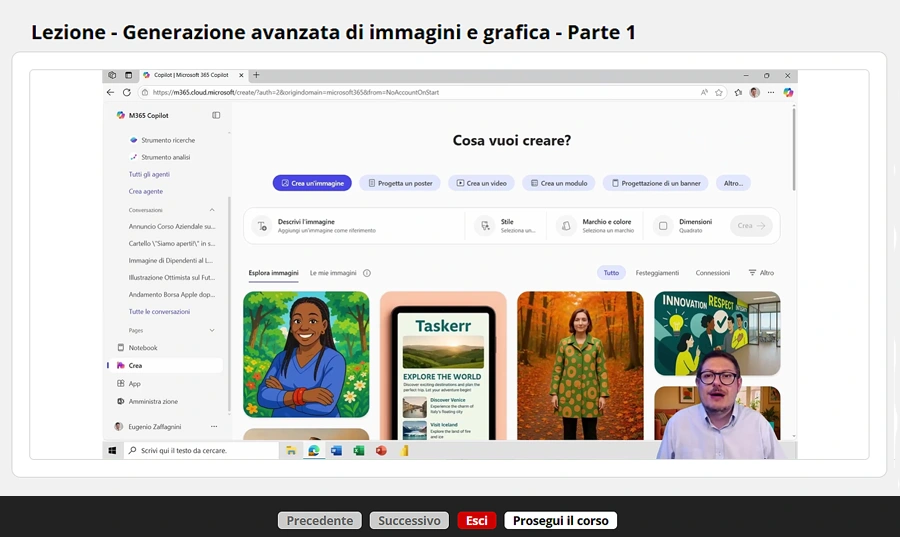Open the Windows Start menu
This screenshot has width=900, height=537.
coord(112,451)
